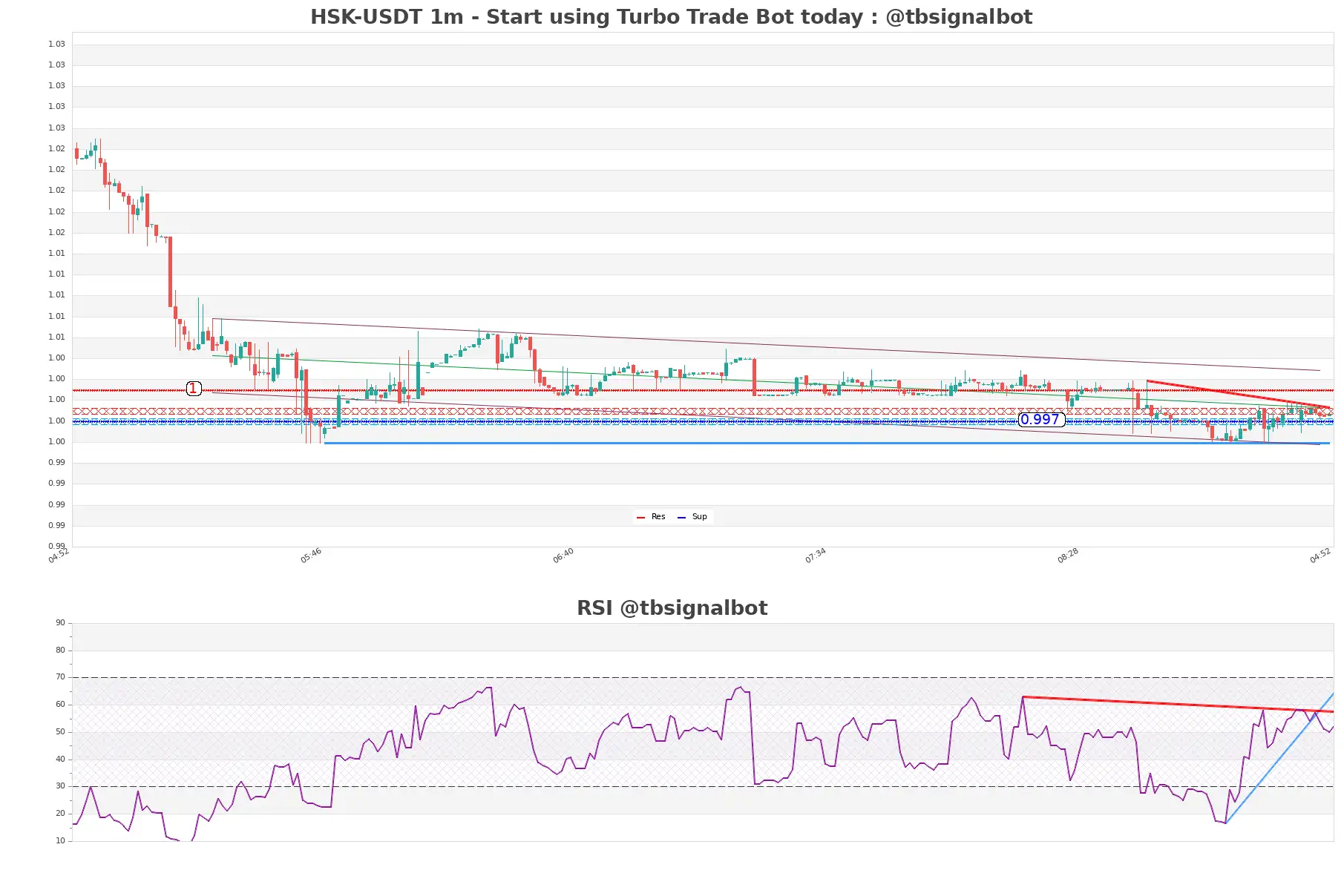Viewport: 1344px width, 896px height.
Task: Click the 08:28 time axis label
Action: tap(1068, 556)
